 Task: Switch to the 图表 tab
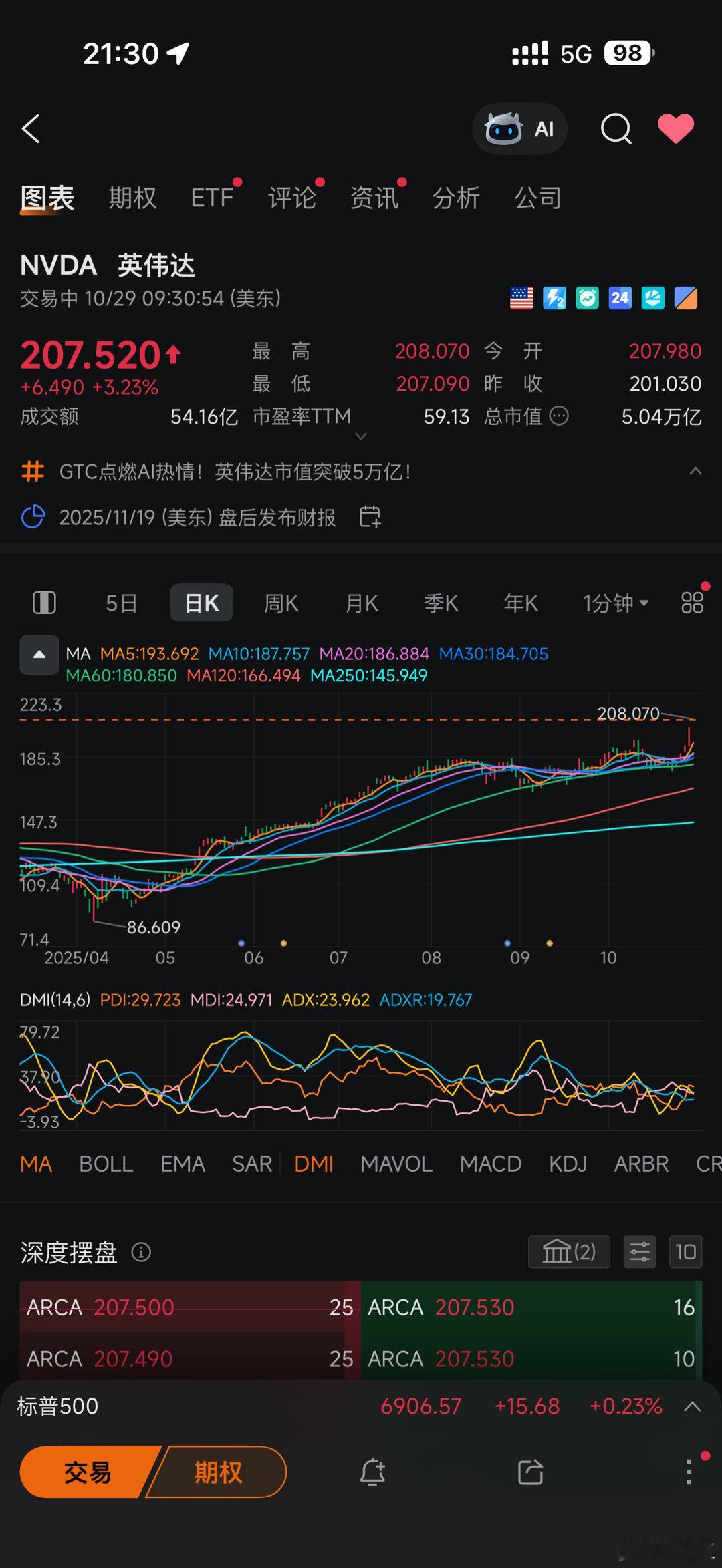click(47, 198)
